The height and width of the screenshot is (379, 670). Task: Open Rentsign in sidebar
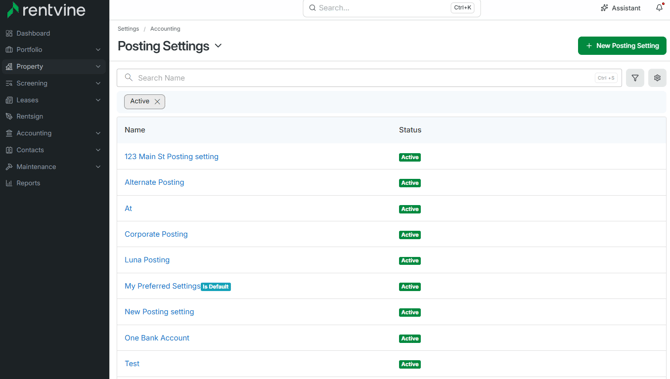pyautogui.click(x=30, y=116)
